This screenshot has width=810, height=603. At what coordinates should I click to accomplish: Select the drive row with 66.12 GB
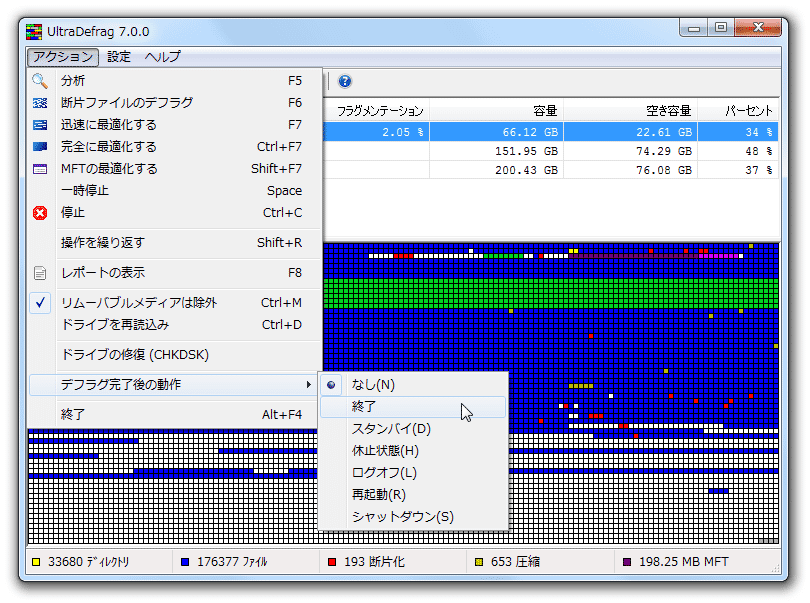point(551,132)
